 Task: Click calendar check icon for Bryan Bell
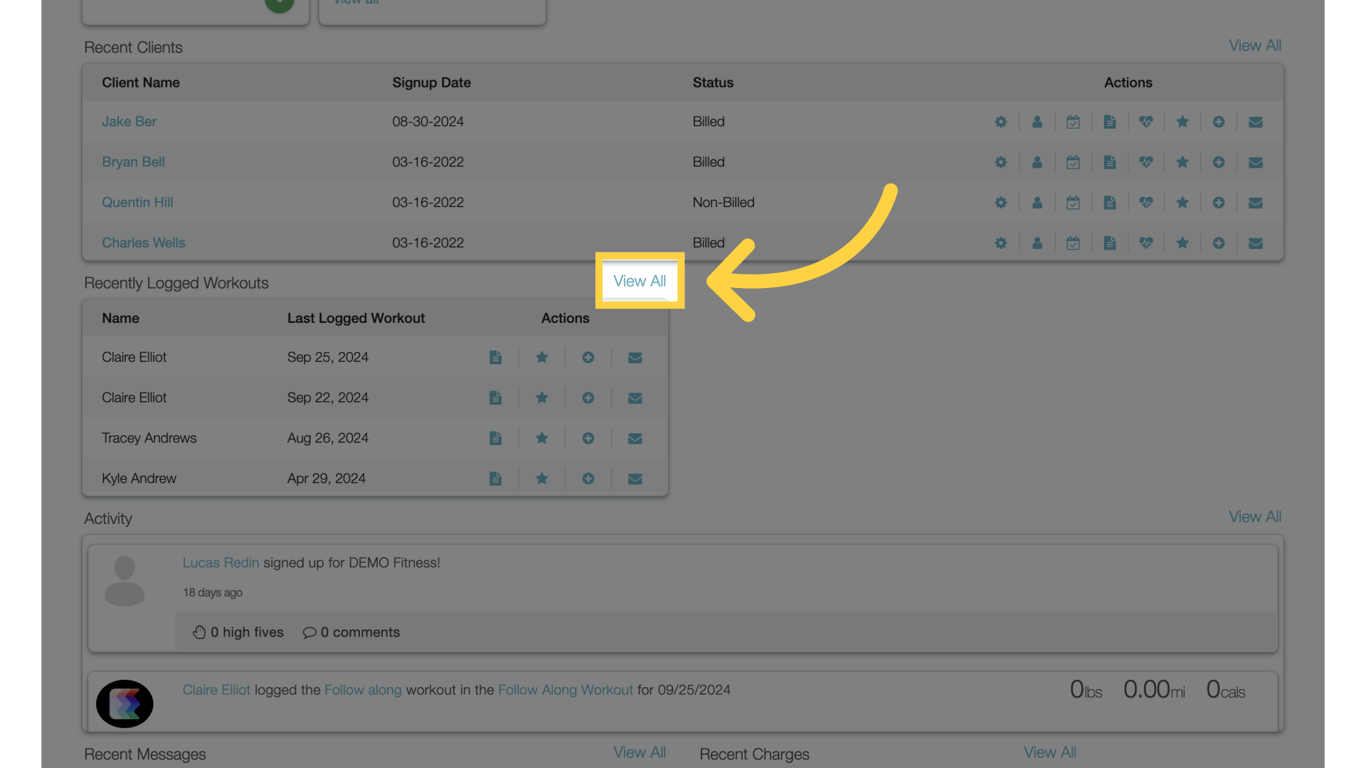[x=1073, y=162]
